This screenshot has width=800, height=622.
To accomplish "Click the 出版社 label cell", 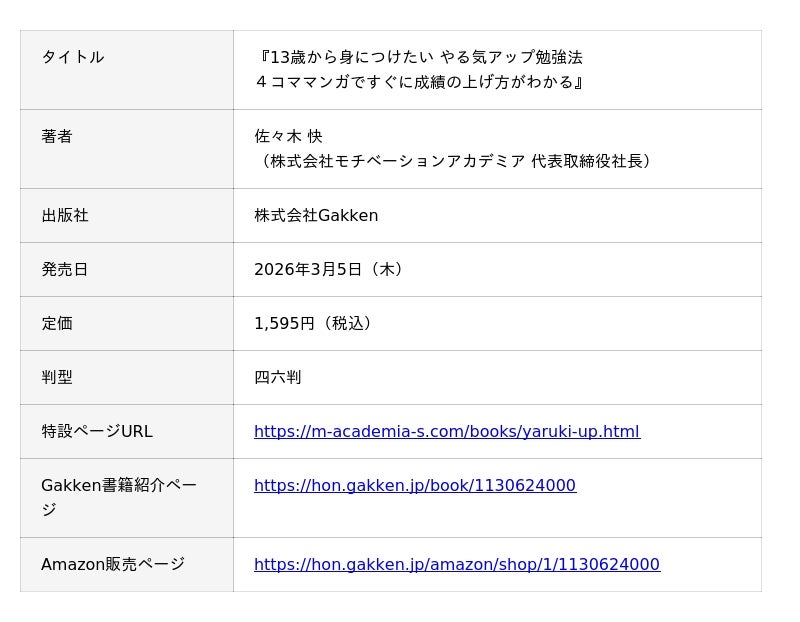I will 65,216.
